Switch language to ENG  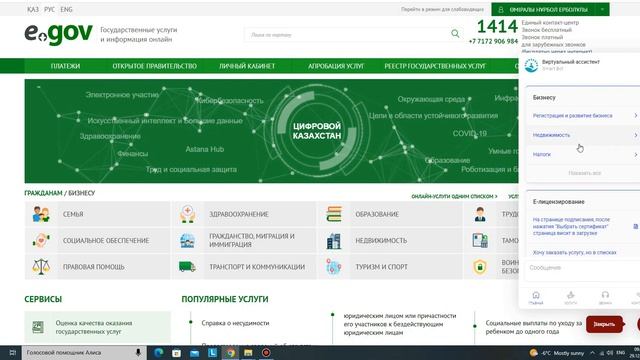click(x=66, y=9)
